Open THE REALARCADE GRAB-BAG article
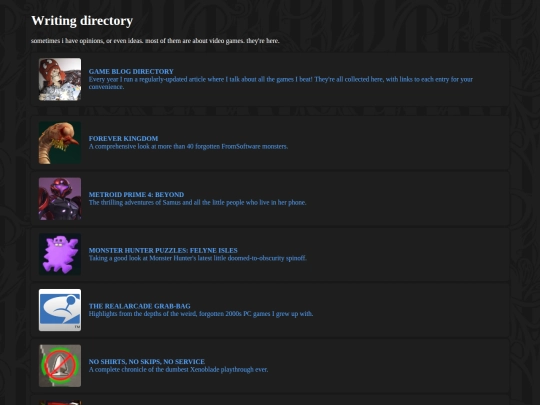Image resolution: width=540 pixels, height=405 pixels. (x=139, y=306)
